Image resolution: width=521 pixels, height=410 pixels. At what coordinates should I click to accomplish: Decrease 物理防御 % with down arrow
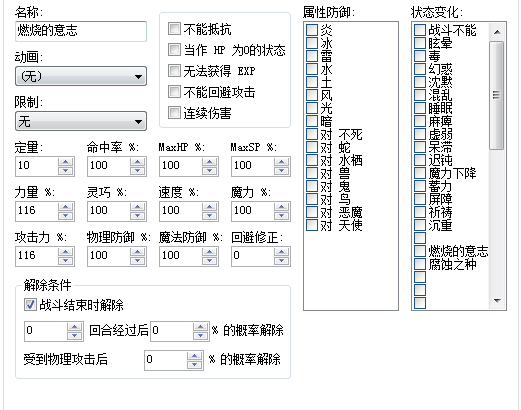pos(137,260)
